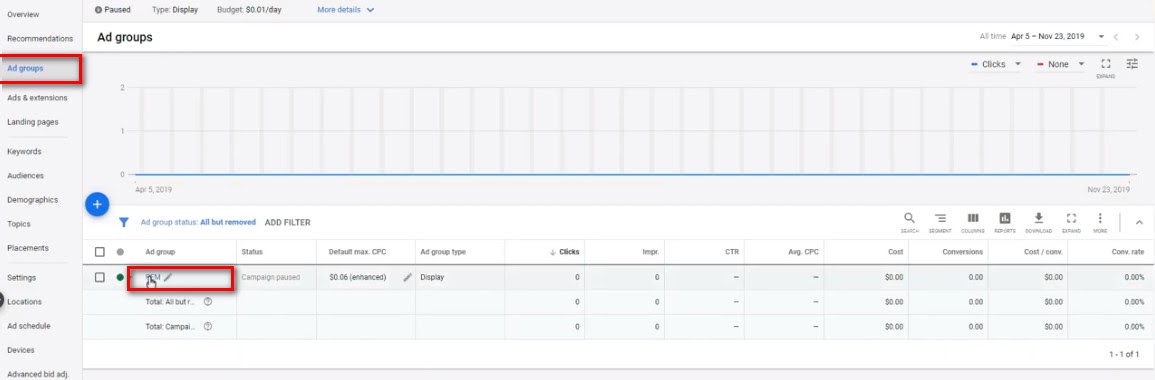Expand the More details dropdown

[345, 10]
